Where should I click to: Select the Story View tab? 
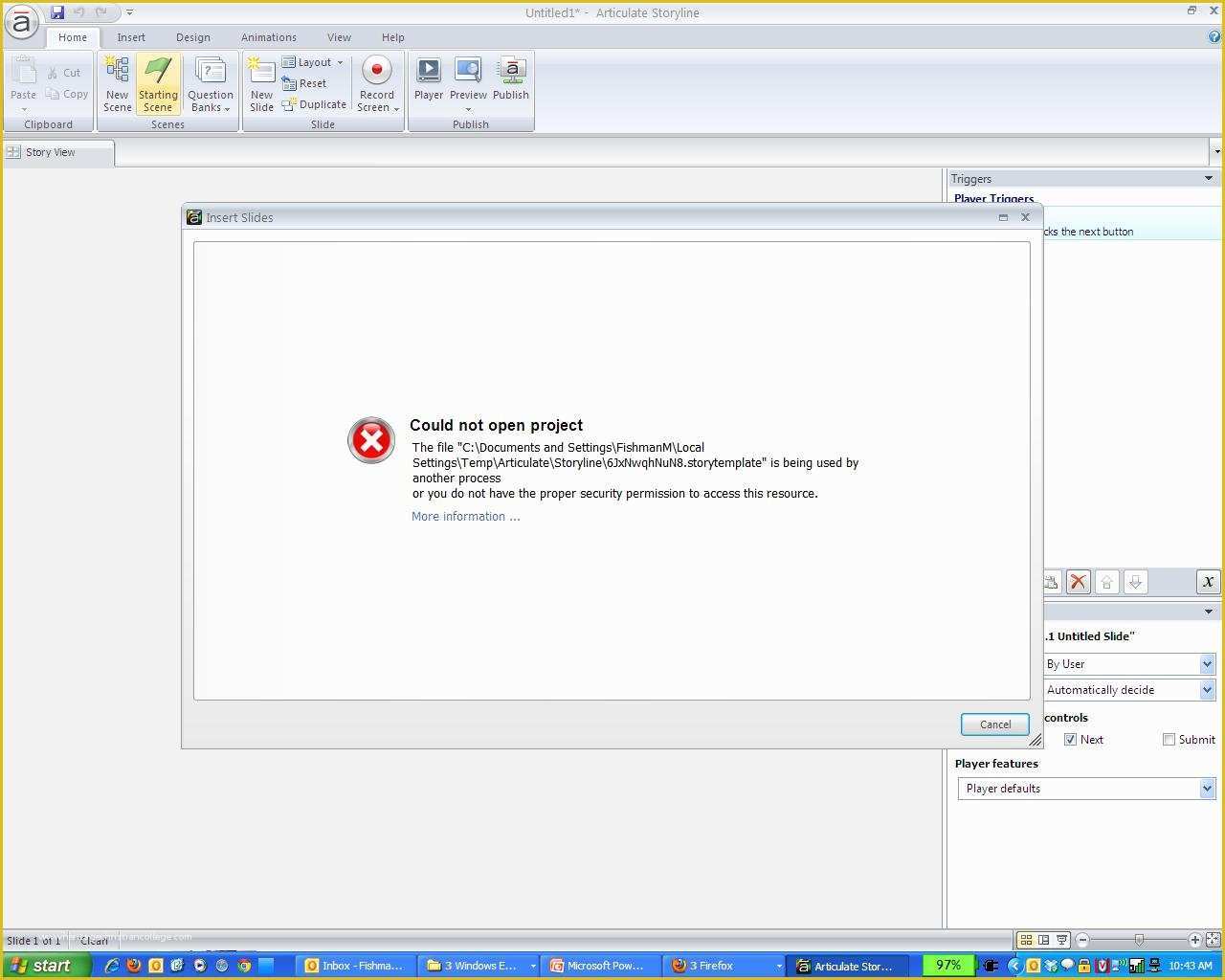click(x=58, y=152)
